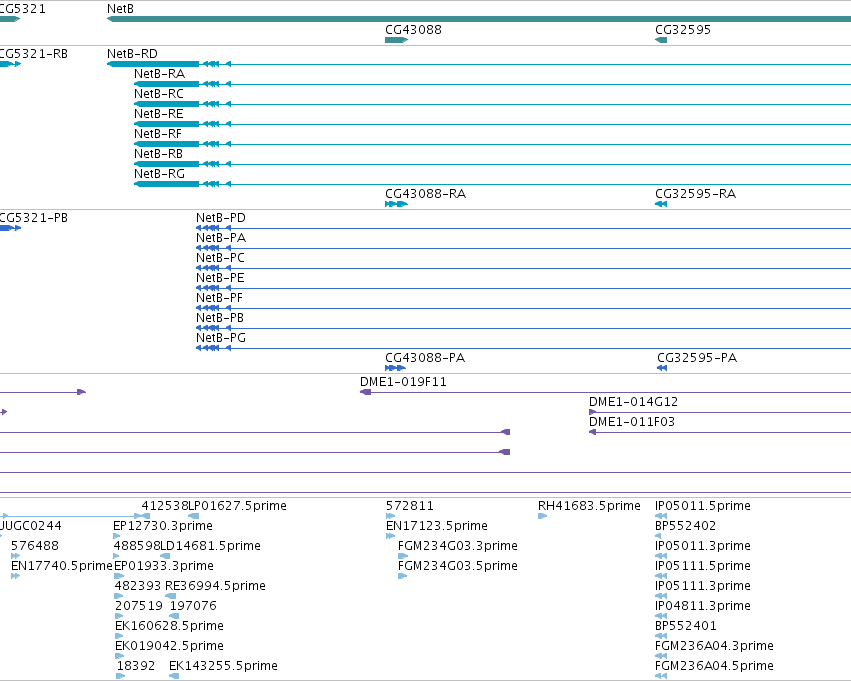This screenshot has height=681, width=851.
Task: Select NetB-PB protein label
Action: click(x=220, y=318)
